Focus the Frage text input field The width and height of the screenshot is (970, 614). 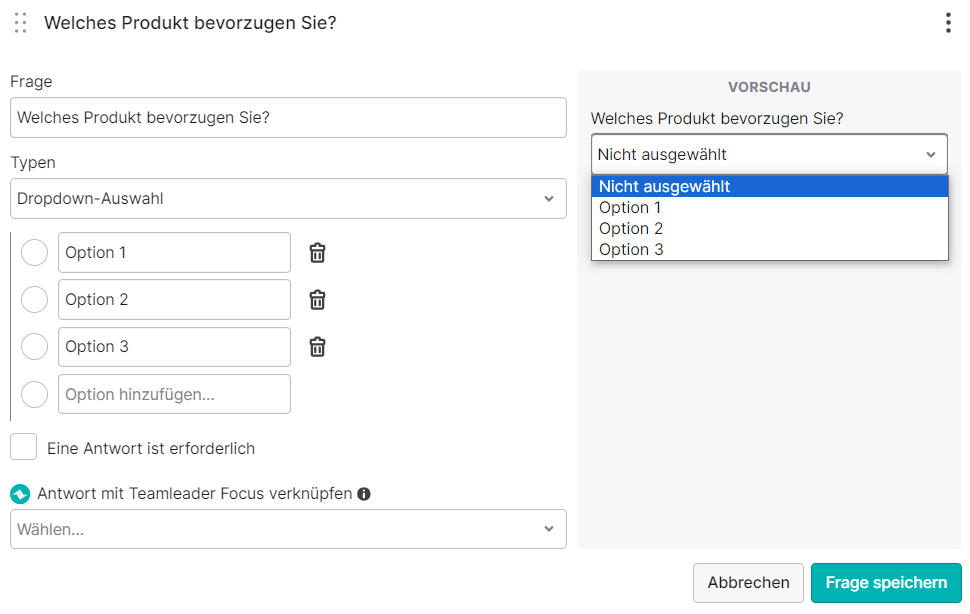288,117
